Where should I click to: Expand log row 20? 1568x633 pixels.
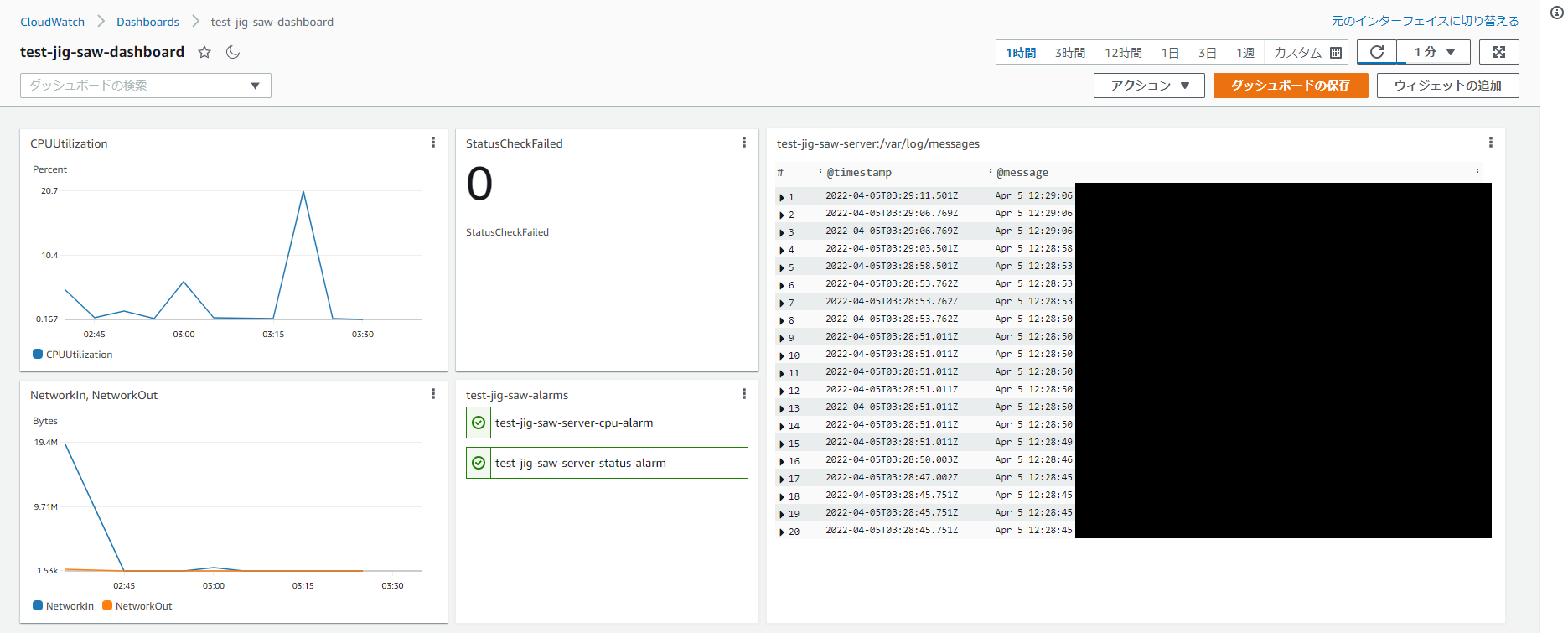tap(782, 532)
